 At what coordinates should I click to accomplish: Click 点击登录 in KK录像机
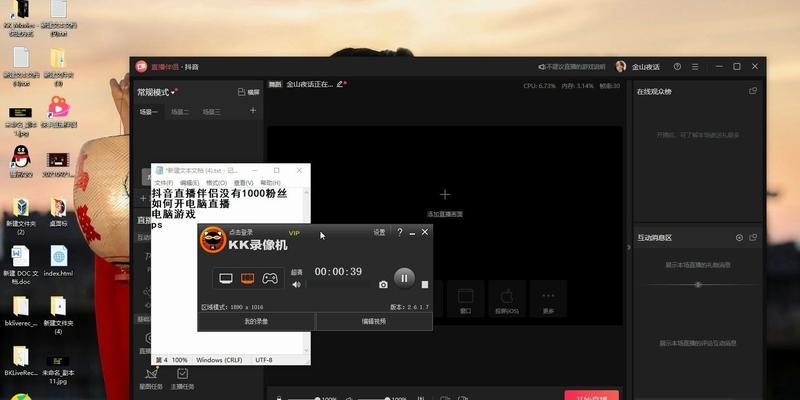pos(240,232)
